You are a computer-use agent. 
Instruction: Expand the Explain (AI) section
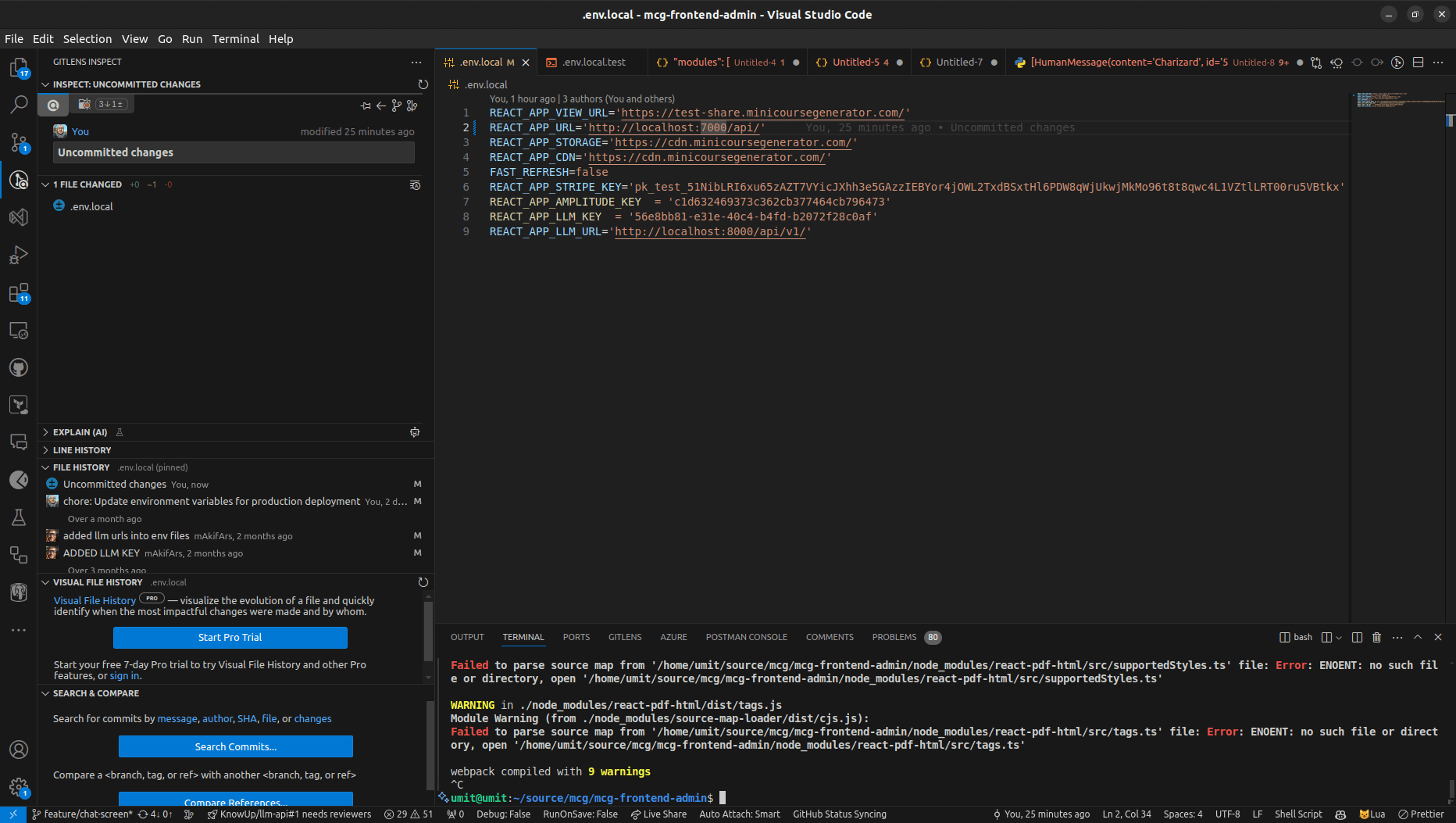(45, 432)
